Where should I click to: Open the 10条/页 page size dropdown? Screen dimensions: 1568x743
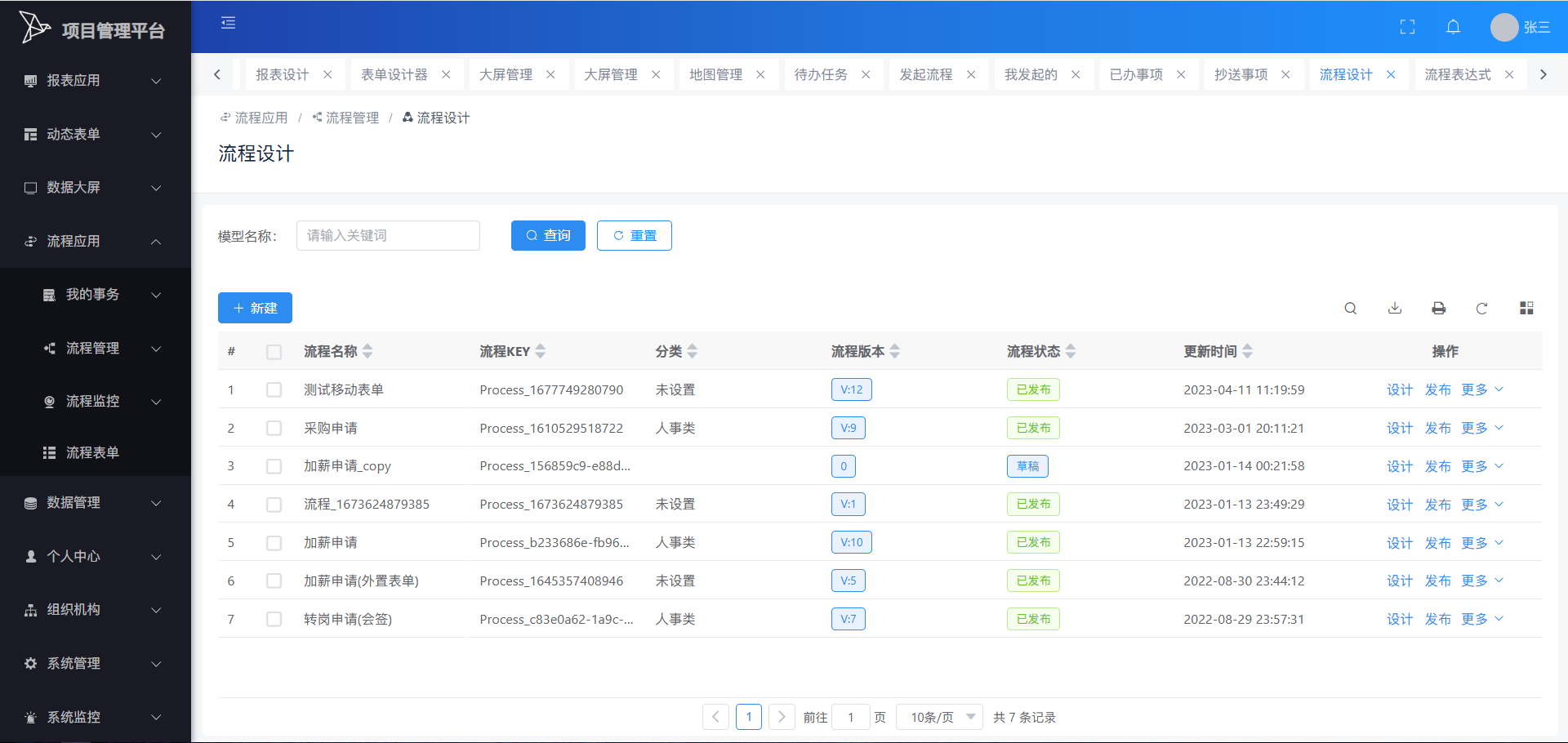pyautogui.click(x=940, y=717)
